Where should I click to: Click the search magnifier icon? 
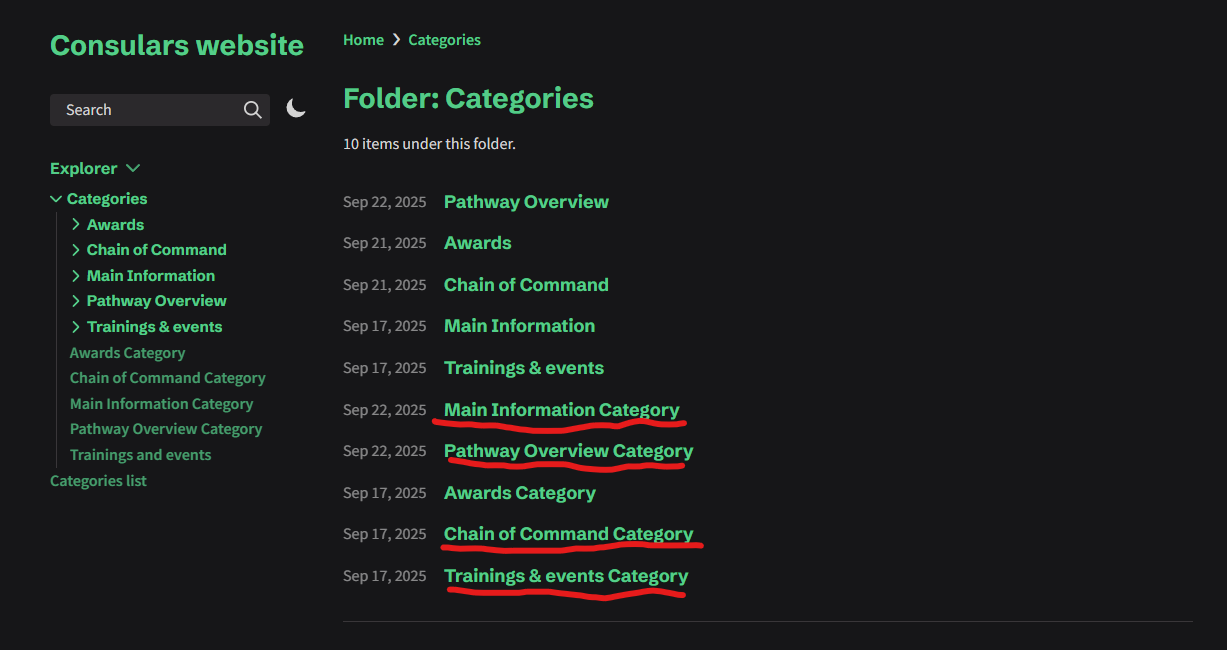(x=252, y=110)
